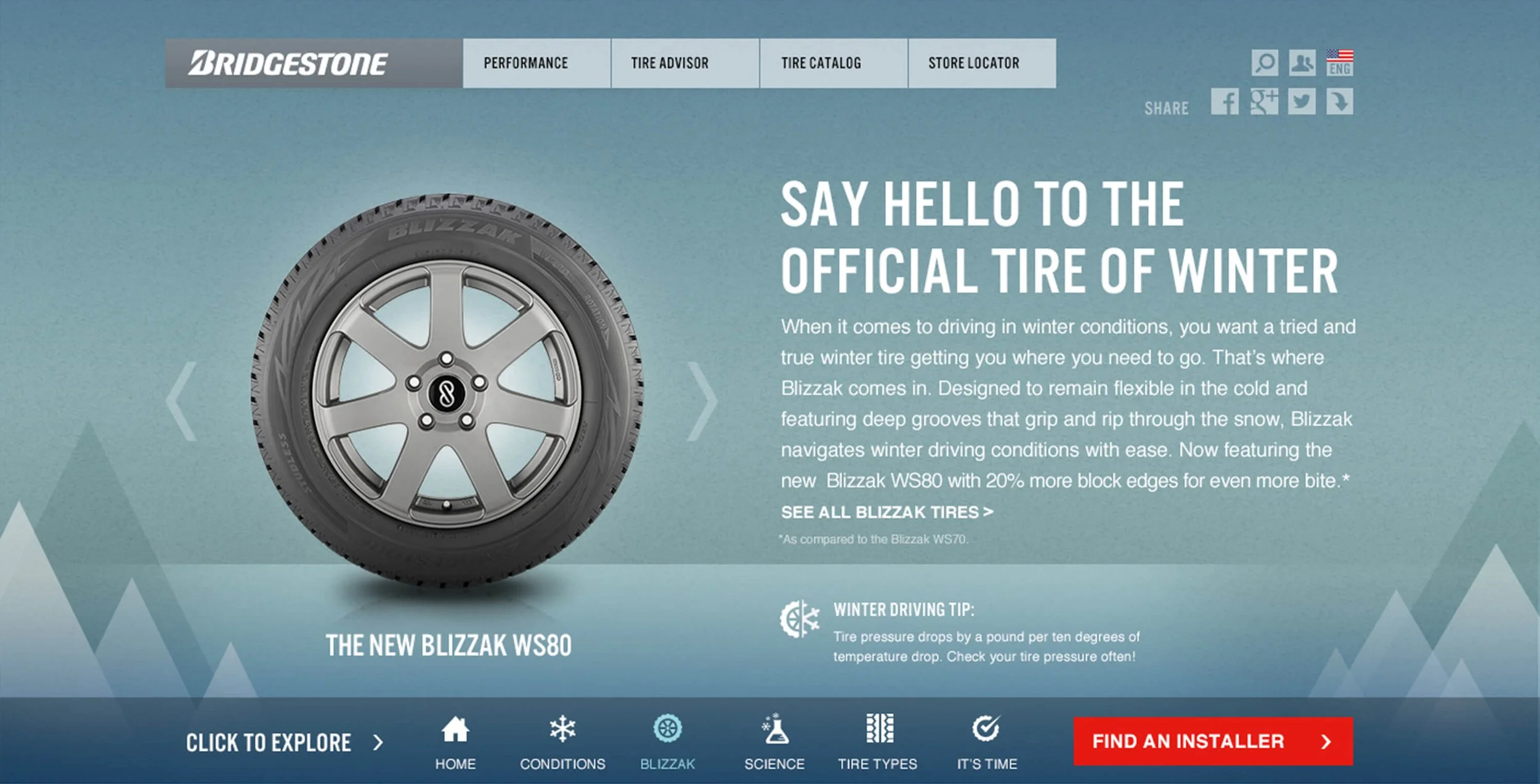Open Conditions snowflake section

point(562,743)
